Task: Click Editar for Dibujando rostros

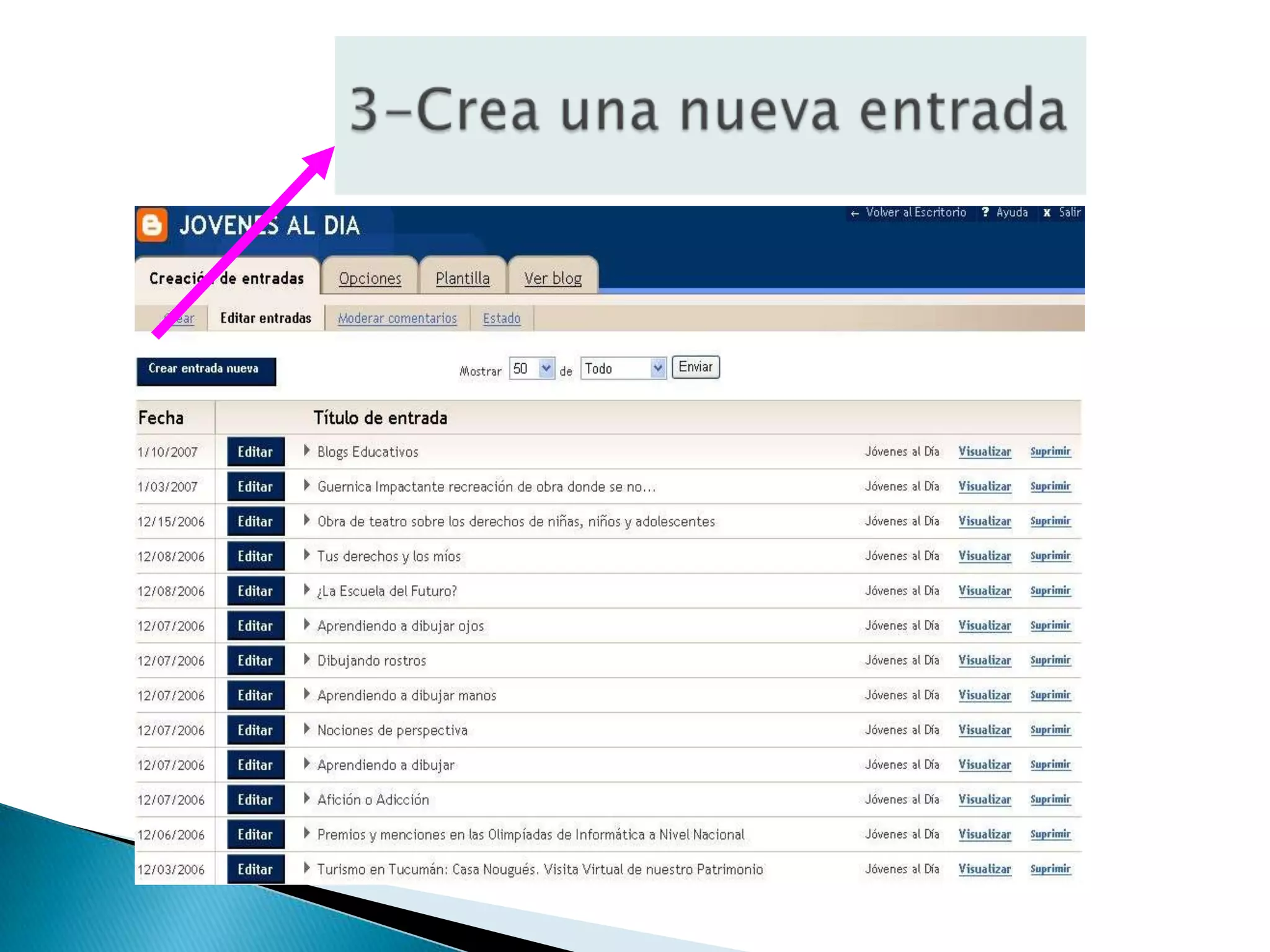Action: click(x=255, y=660)
